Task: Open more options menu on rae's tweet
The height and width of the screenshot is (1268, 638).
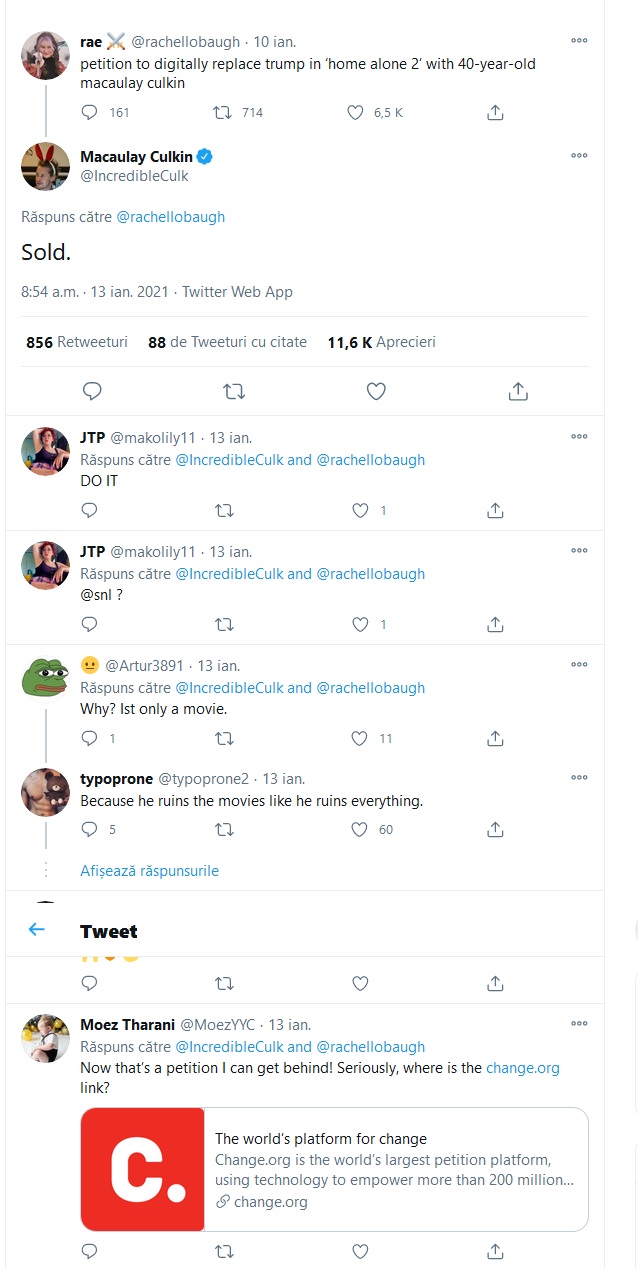Action: pyautogui.click(x=579, y=41)
